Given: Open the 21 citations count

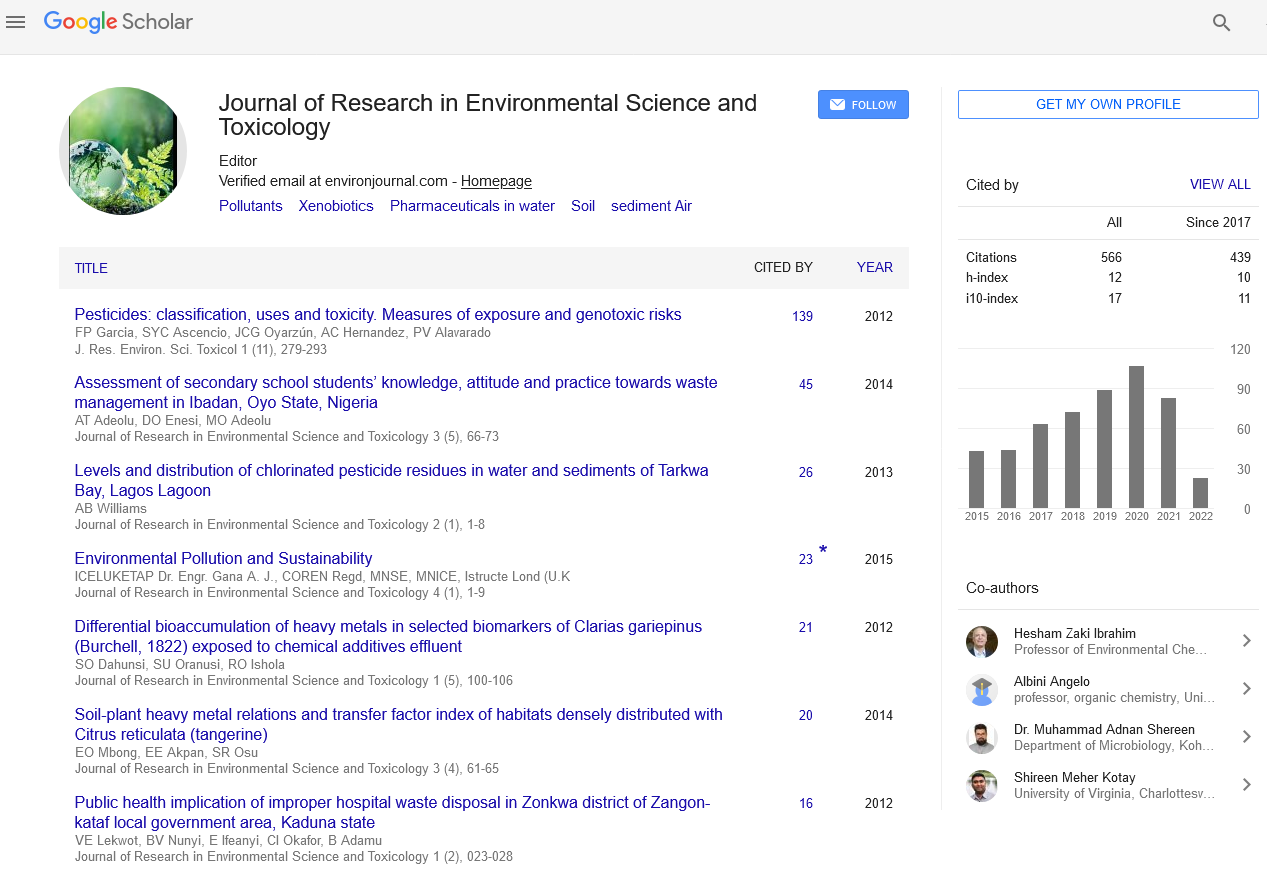Looking at the screenshot, I should tap(806, 628).
